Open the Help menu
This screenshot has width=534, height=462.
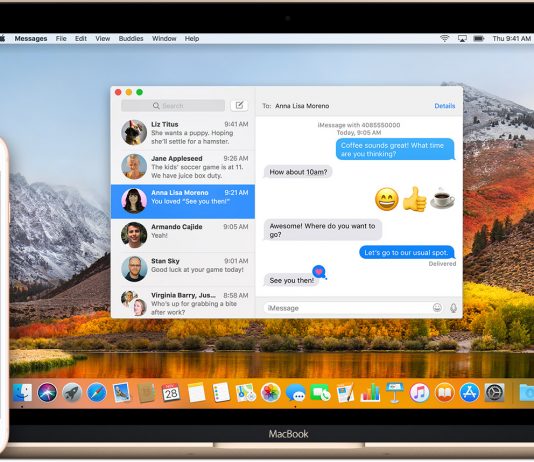[192, 38]
